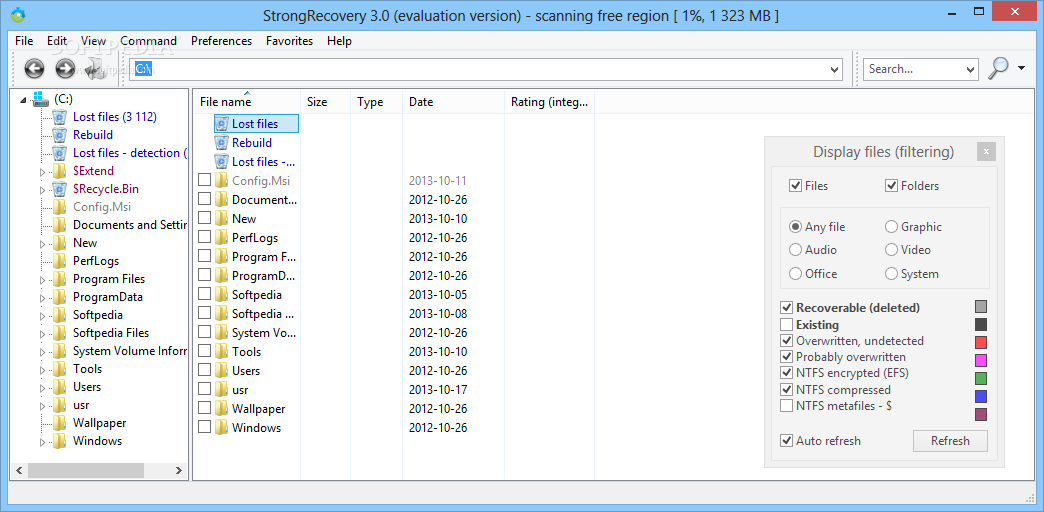Select the Graphic radio button
The image size is (1044, 512).
[891, 227]
